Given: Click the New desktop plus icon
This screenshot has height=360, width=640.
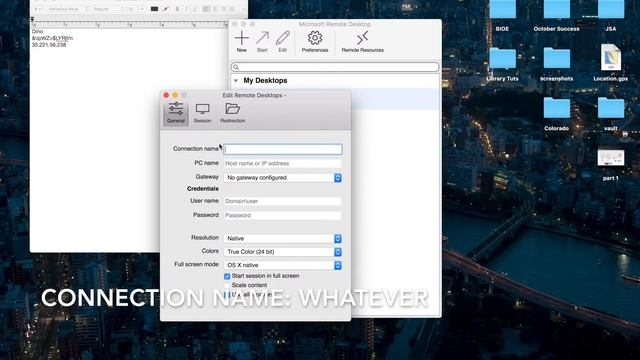Looking at the screenshot, I should tap(242, 38).
